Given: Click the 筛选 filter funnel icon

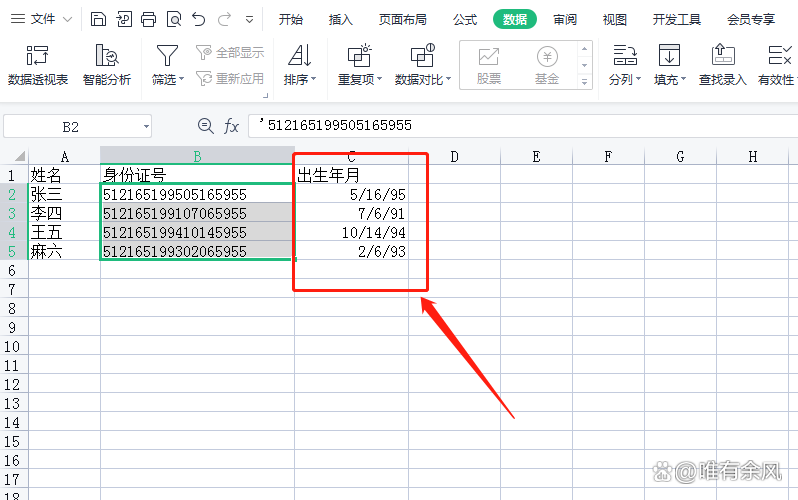Looking at the screenshot, I should point(167,56).
